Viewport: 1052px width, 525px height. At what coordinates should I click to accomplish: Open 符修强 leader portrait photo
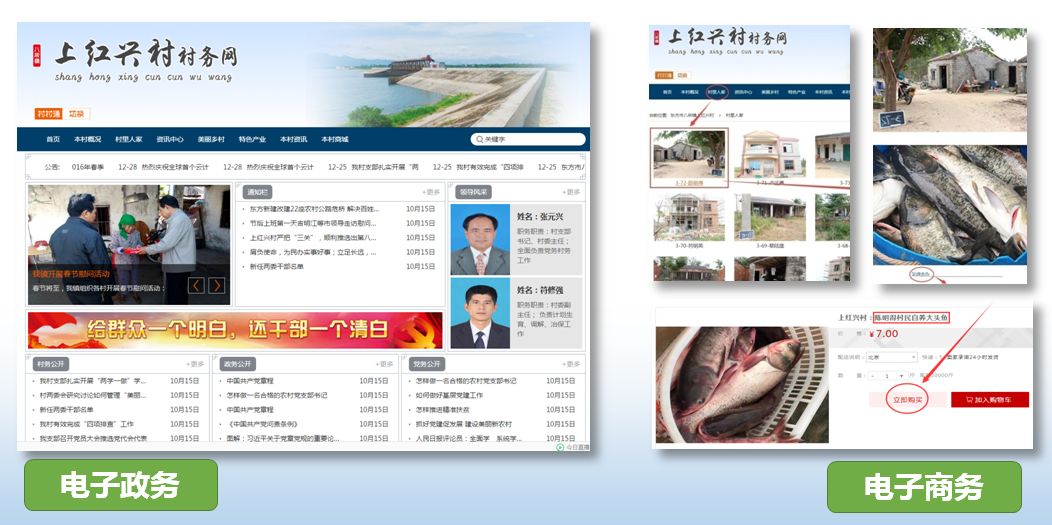click(x=479, y=313)
